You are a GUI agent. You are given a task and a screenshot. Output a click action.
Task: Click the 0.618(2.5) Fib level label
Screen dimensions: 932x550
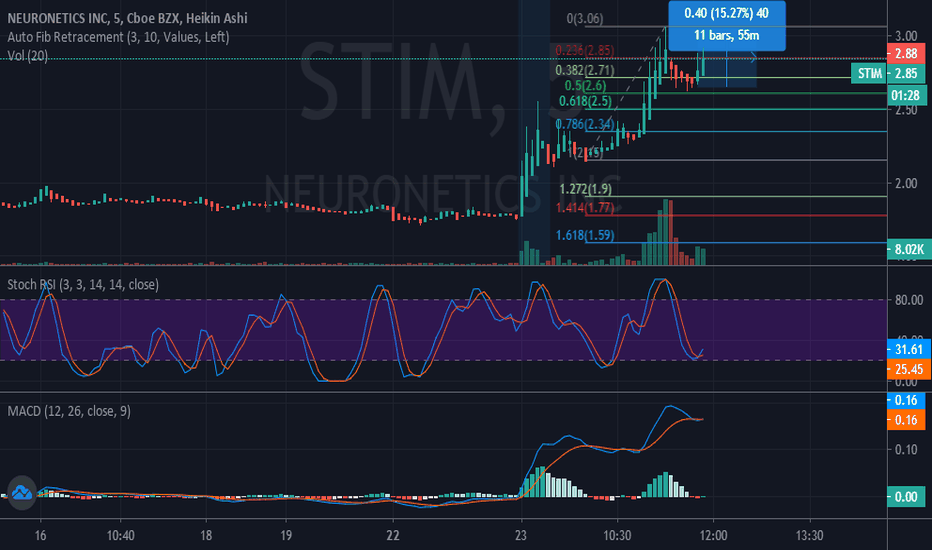point(585,101)
